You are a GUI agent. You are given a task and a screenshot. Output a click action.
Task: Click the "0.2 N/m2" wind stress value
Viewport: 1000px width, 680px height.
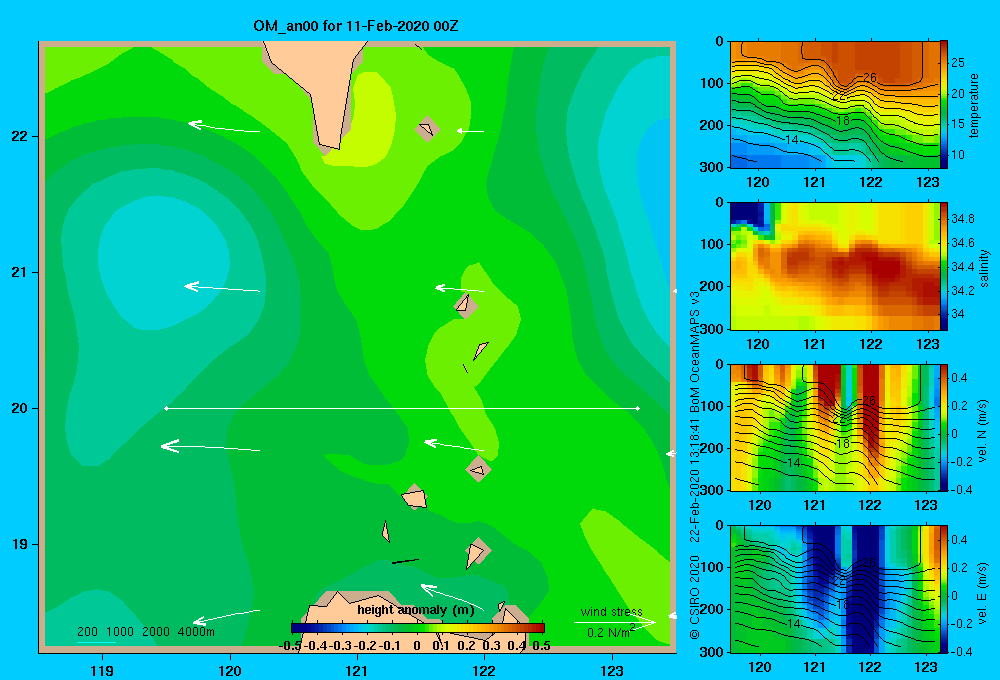(x=611, y=632)
